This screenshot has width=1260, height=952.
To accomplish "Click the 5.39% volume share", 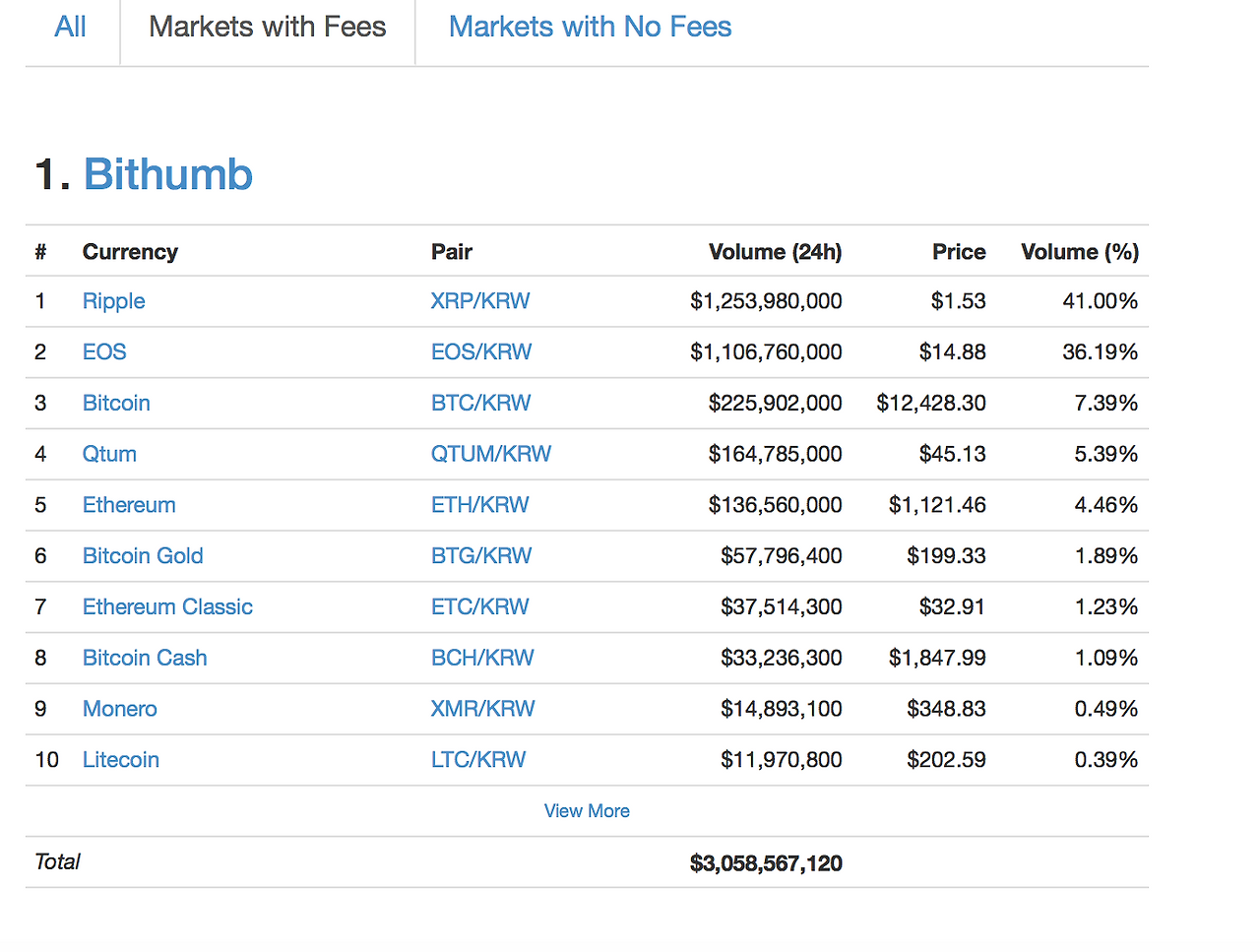I will pos(1106,455).
